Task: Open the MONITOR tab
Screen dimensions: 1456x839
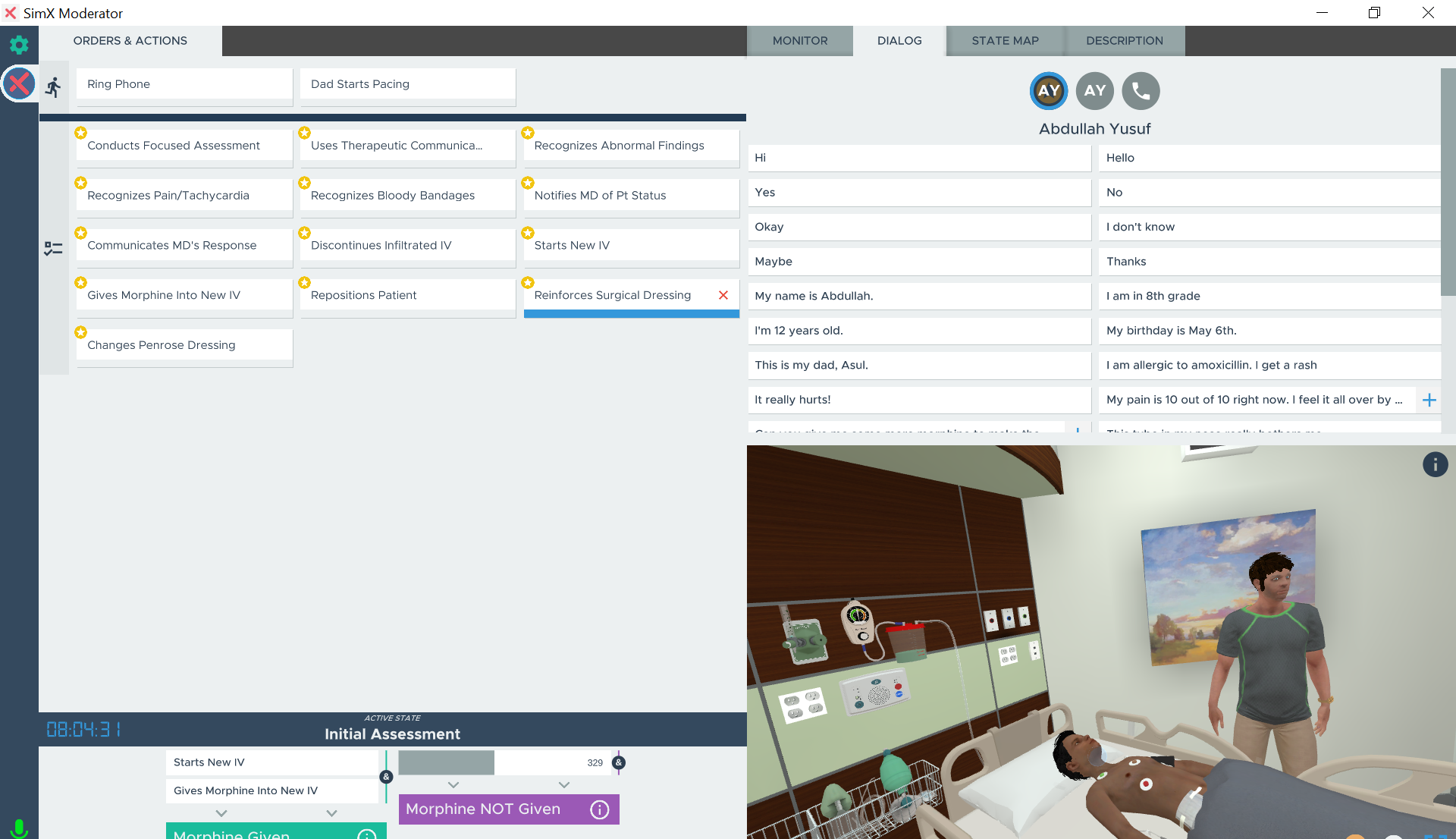Action: (x=799, y=41)
